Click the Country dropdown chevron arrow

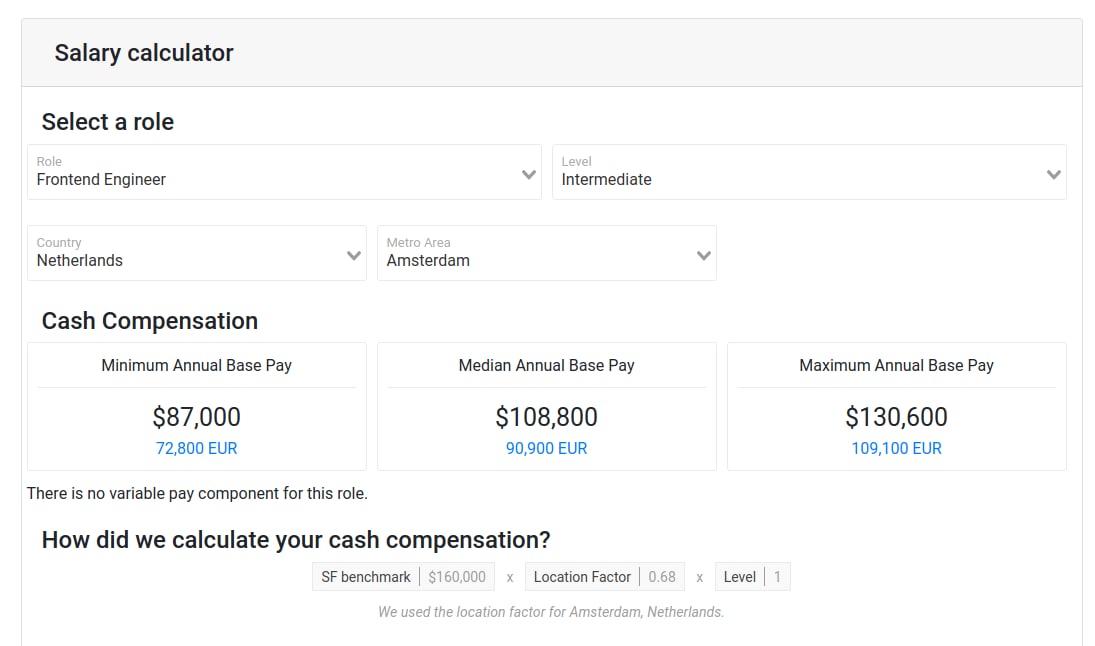pos(353,256)
